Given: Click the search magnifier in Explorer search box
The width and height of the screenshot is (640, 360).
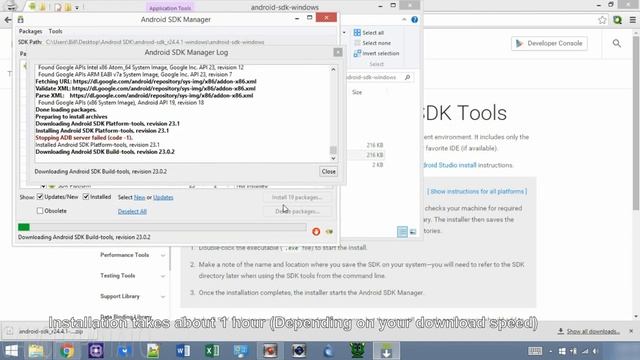Looking at the screenshot, I should 407,77.
